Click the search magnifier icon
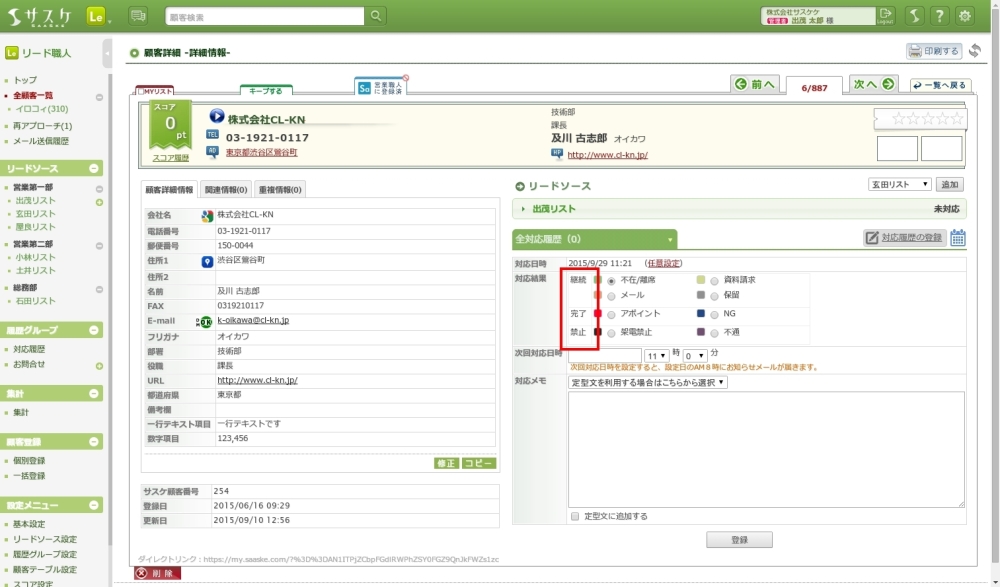 point(376,16)
